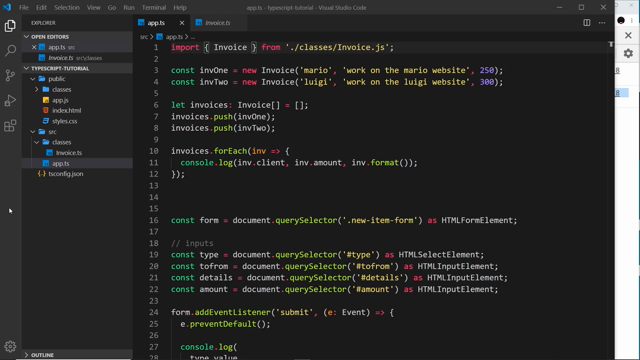This screenshot has height=360, width=640.
Task: Click the src breadcrumb segment
Action: point(144,37)
